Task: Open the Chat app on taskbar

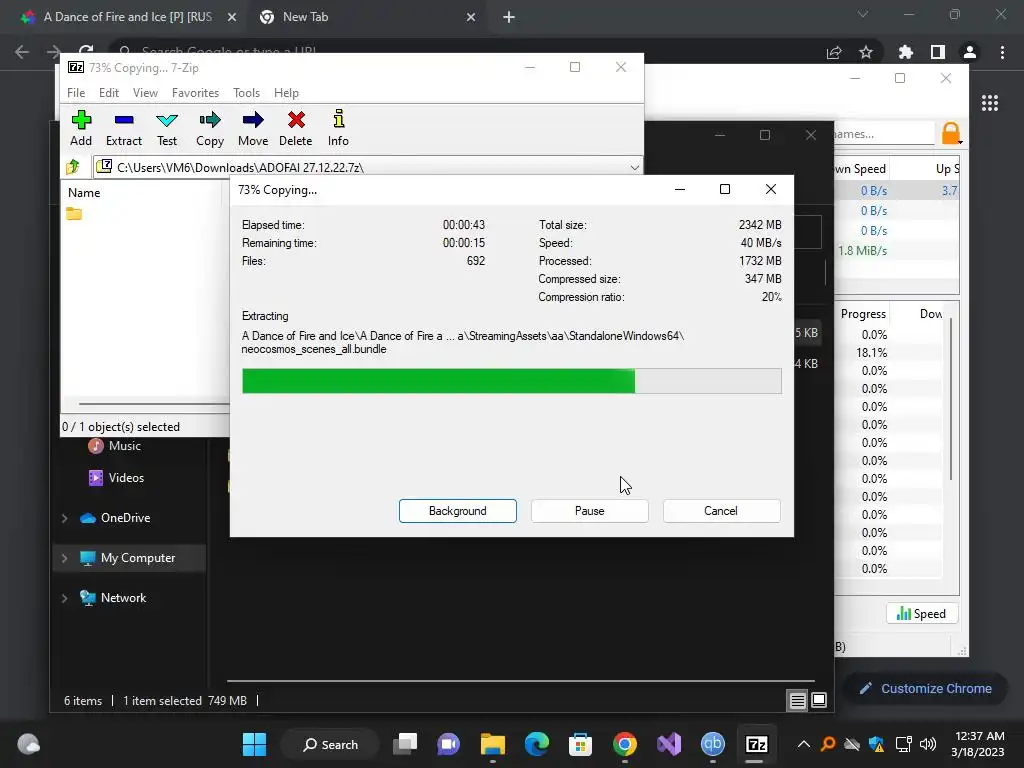Action: [449, 744]
